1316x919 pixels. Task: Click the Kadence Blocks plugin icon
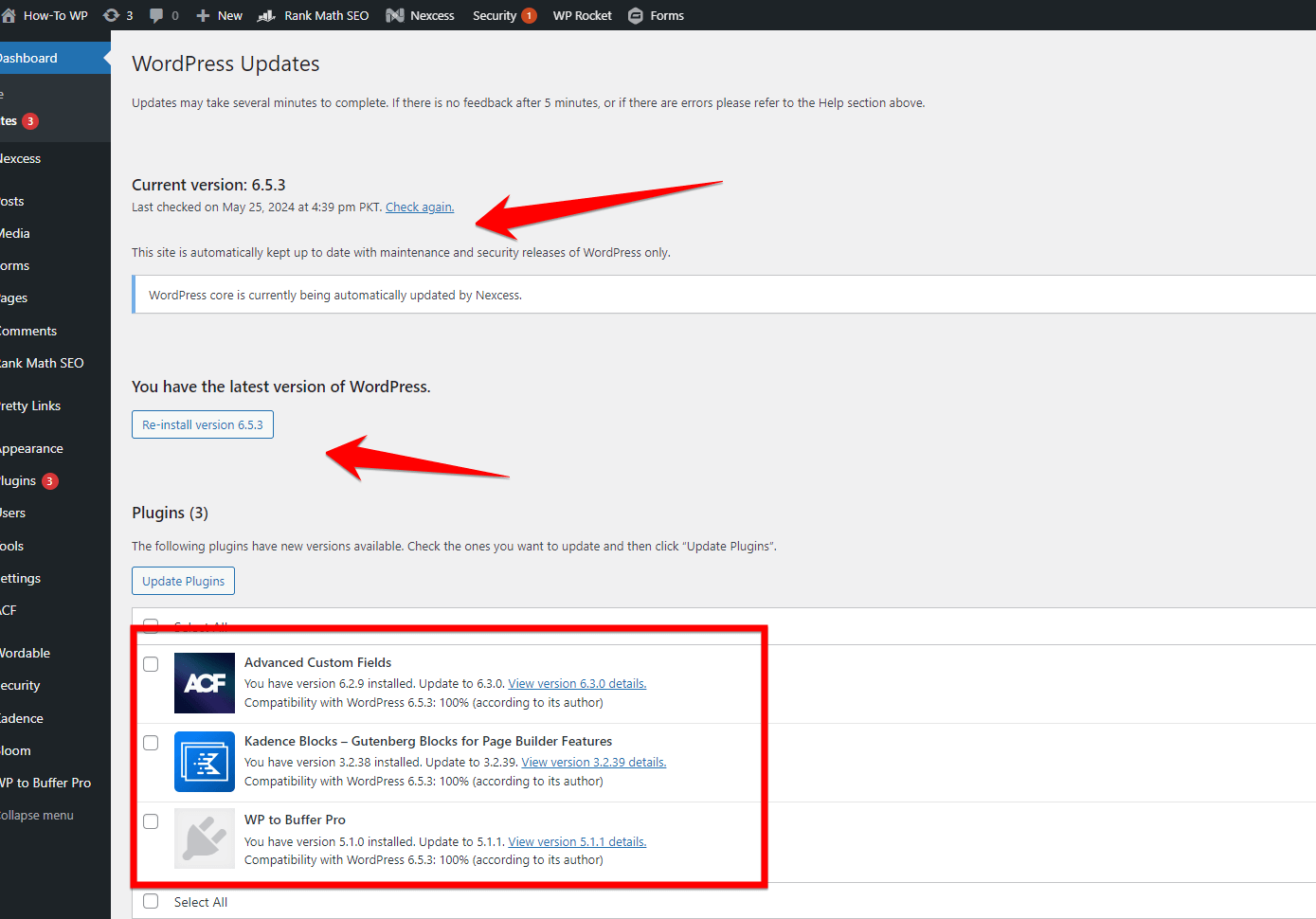click(205, 762)
